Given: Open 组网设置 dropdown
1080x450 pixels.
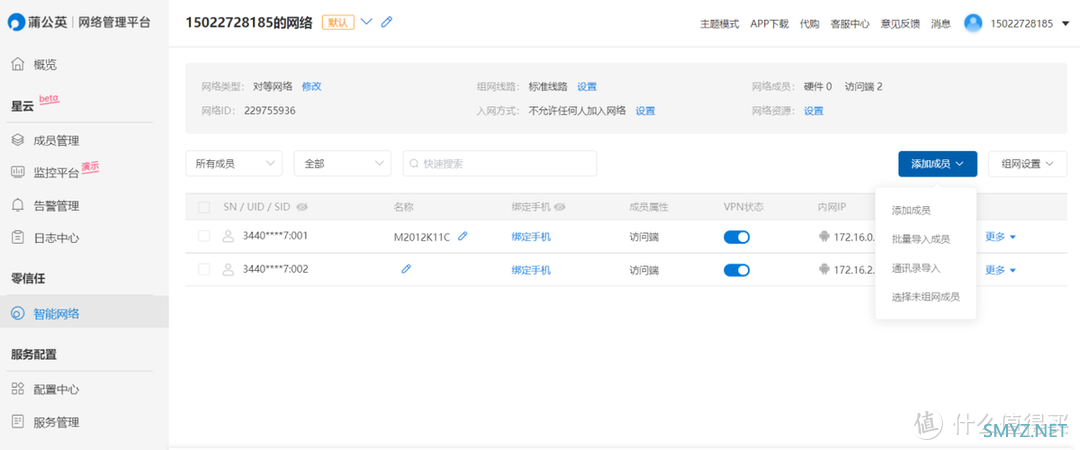Looking at the screenshot, I should point(1028,164).
